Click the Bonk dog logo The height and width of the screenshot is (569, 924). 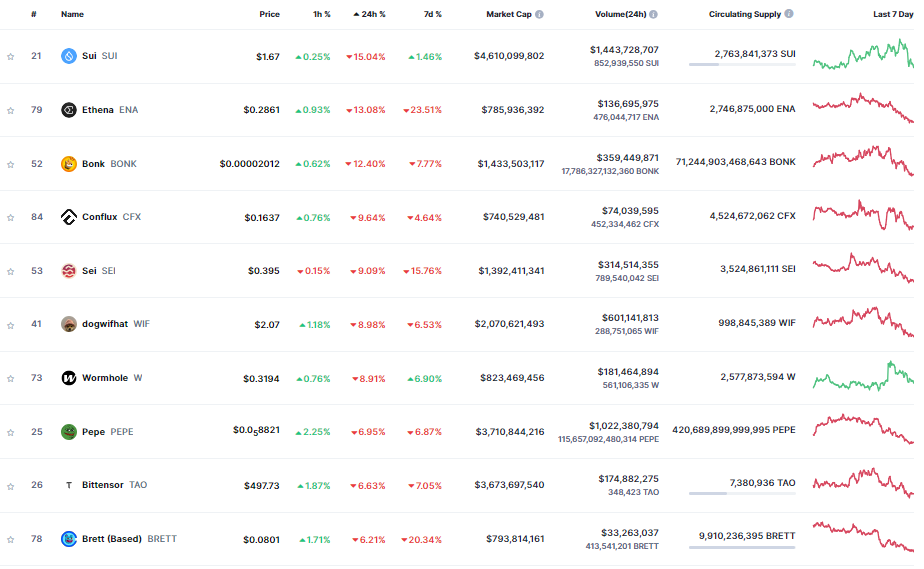(69, 164)
